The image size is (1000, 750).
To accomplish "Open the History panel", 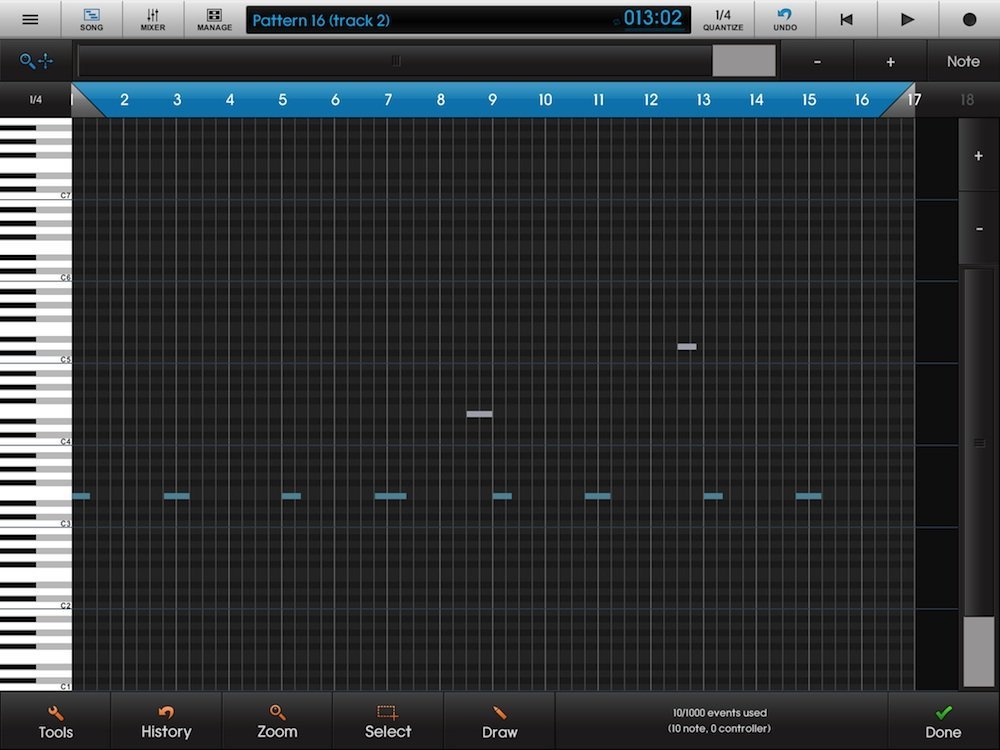I will click(166, 722).
